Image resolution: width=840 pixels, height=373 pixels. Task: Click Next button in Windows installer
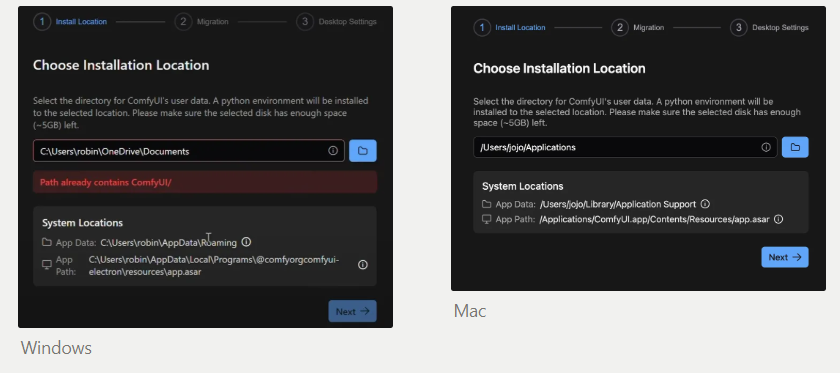(352, 311)
